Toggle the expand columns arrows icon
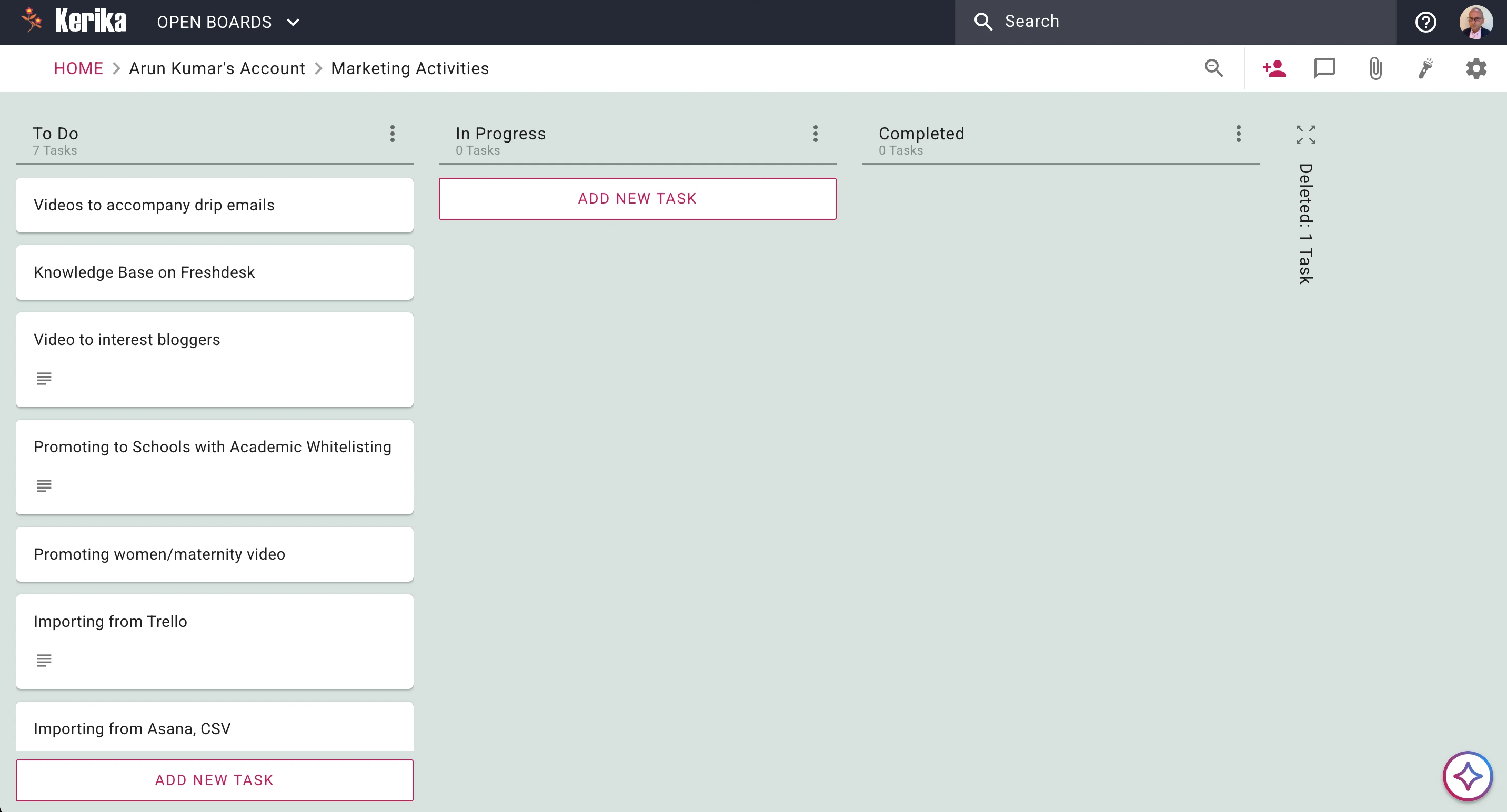Viewport: 1507px width, 812px height. point(1306,135)
